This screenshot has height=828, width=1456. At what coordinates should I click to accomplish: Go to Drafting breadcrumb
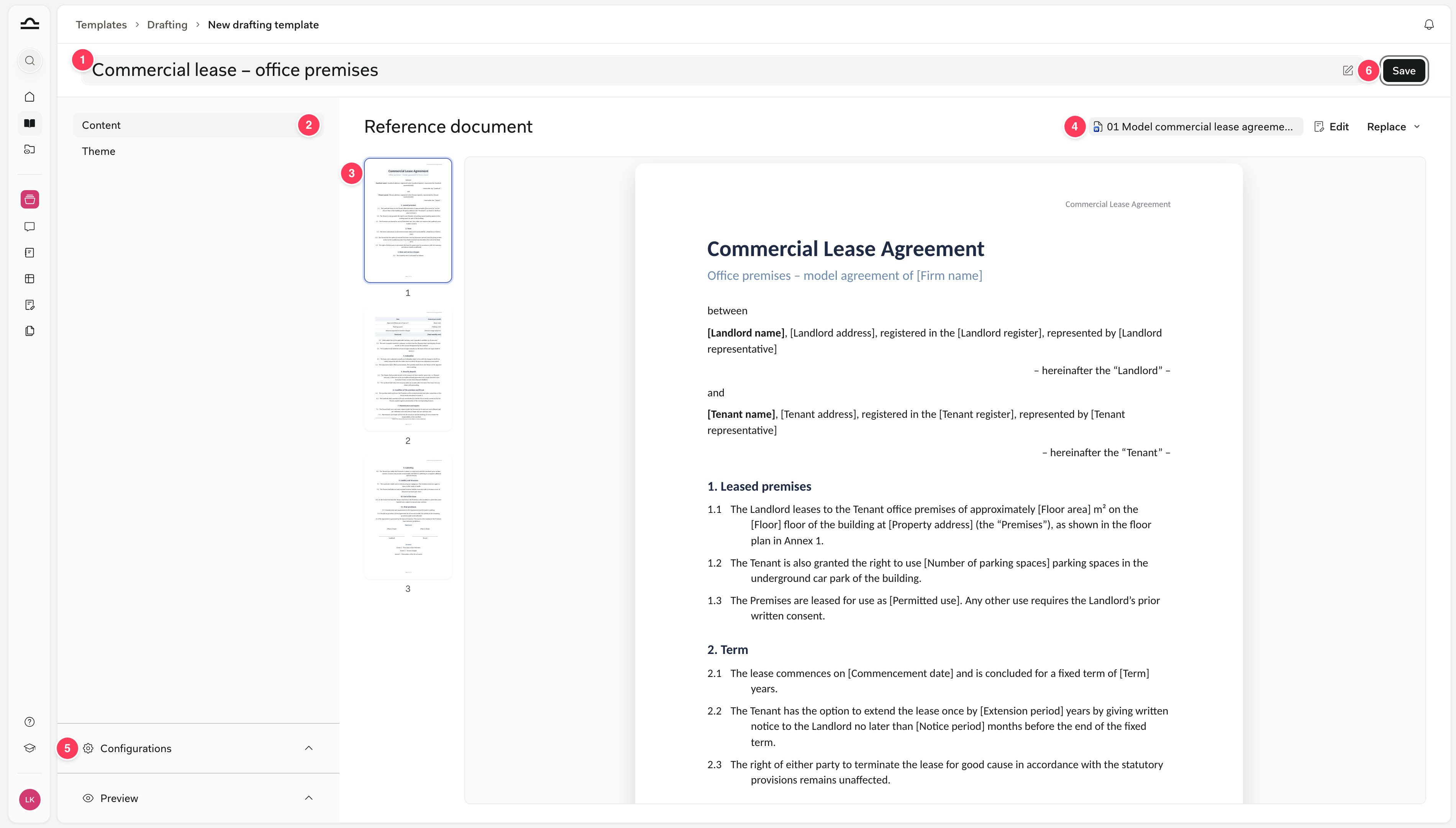pos(167,25)
